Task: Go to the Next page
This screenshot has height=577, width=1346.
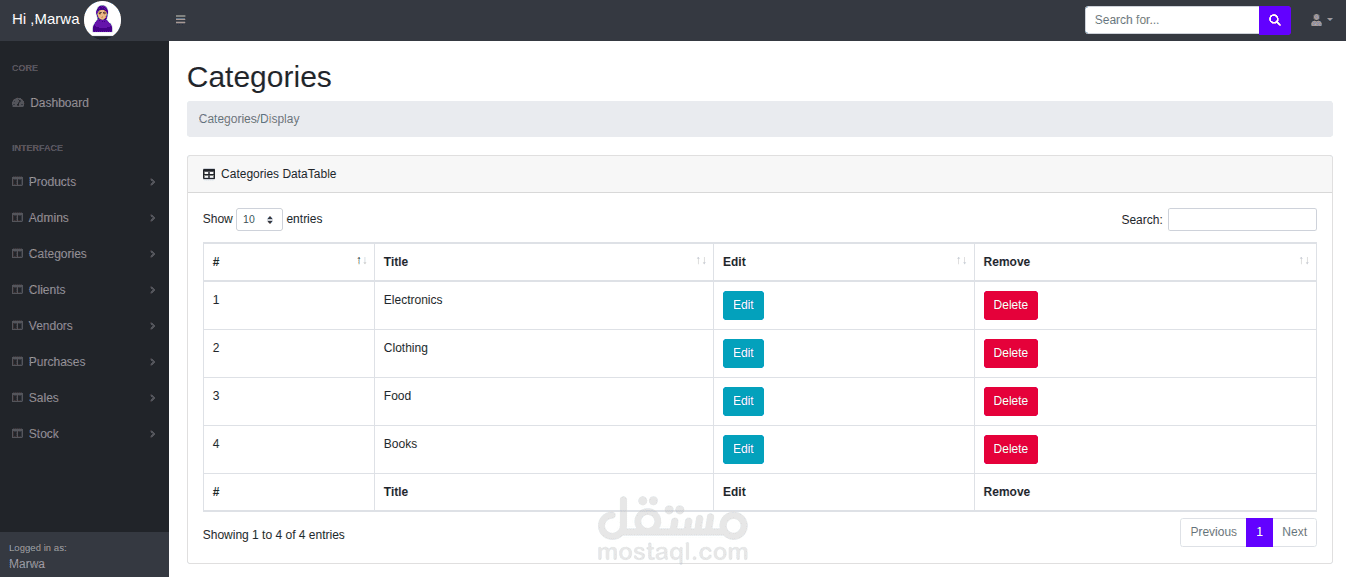Action: point(1294,532)
